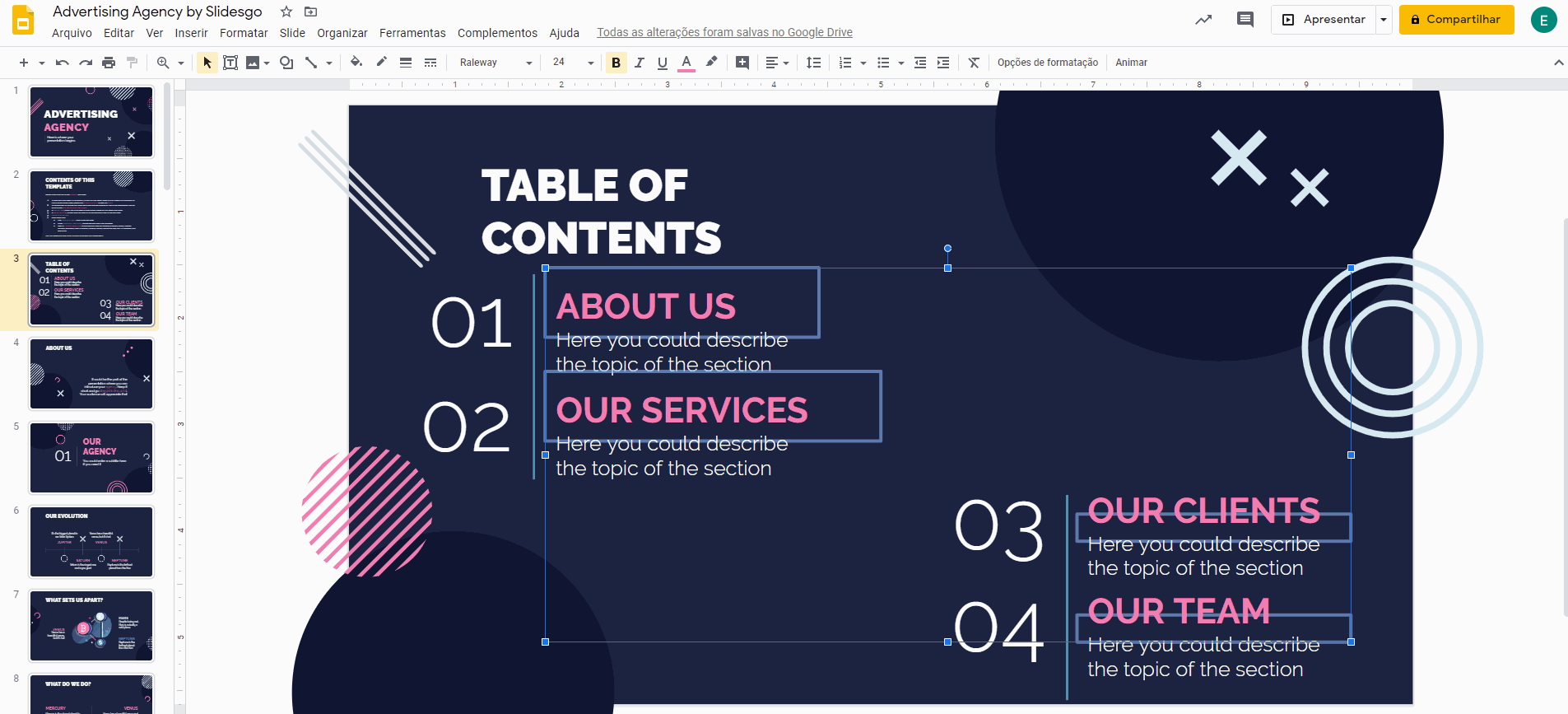The height and width of the screenshot is (714, 1568).
Task: Click the move to folder icon
Action: tap(310, 12)
